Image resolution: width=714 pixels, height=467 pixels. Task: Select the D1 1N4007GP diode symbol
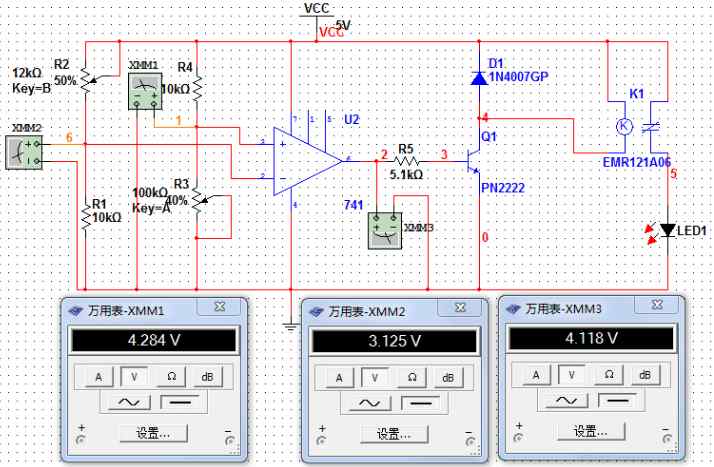[479, 79]
